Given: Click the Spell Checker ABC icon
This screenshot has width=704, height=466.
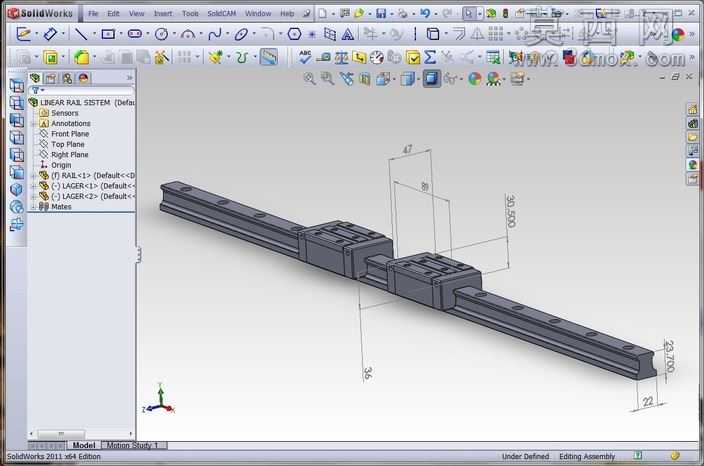Looking at the screenshot, I should click(x=305, y=57).
